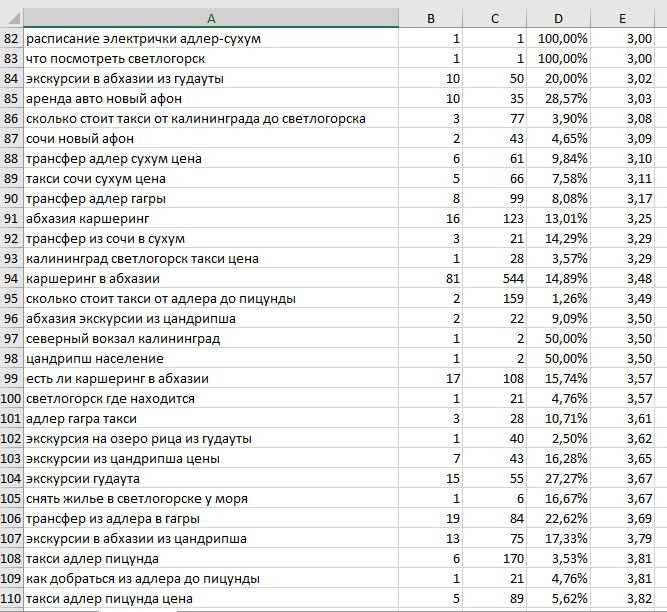
Task: Click cell 'каршеринг в абхазии'
Action: click(x=211, y=278)
